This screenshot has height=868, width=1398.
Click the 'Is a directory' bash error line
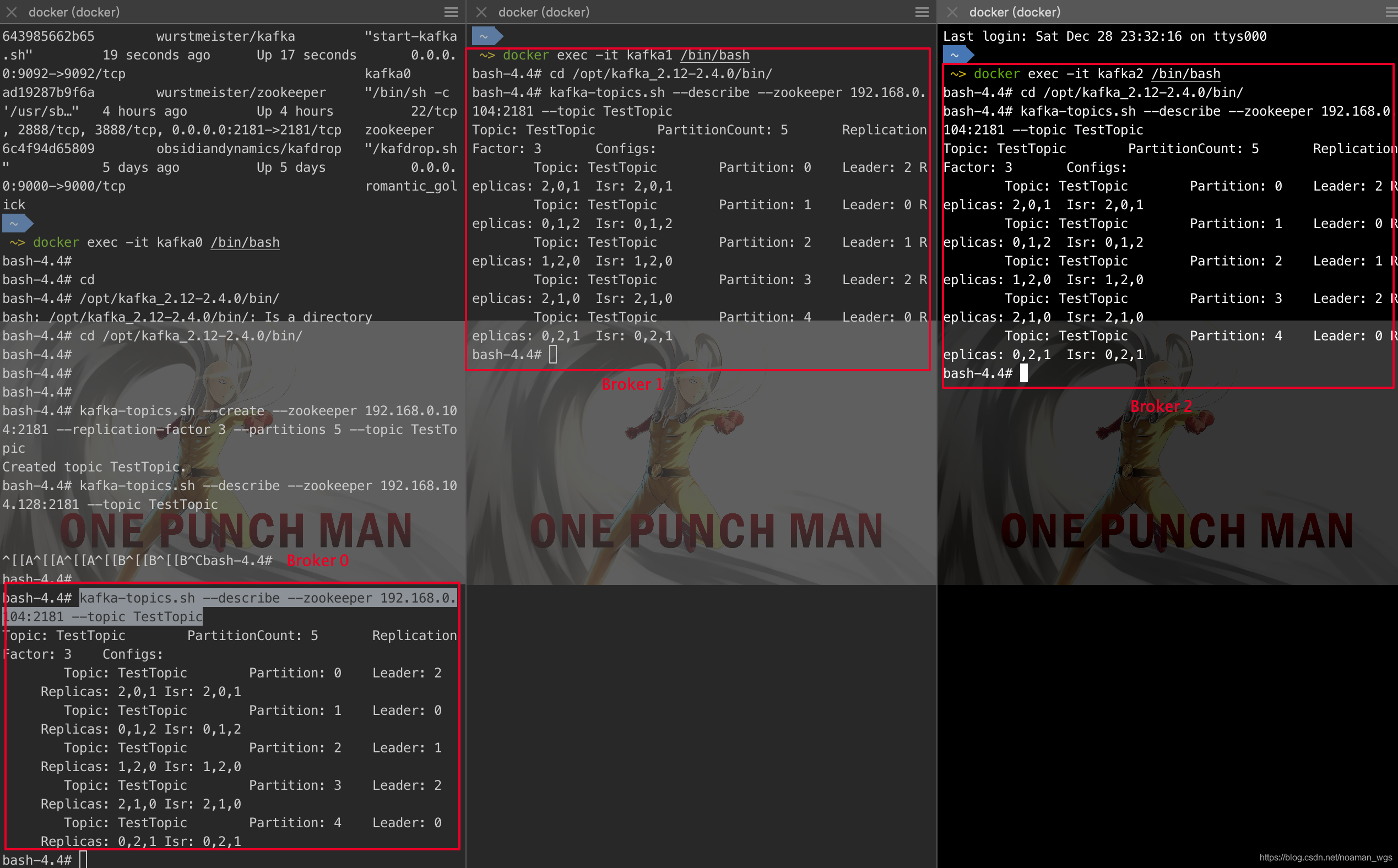[x=188, y=317]
